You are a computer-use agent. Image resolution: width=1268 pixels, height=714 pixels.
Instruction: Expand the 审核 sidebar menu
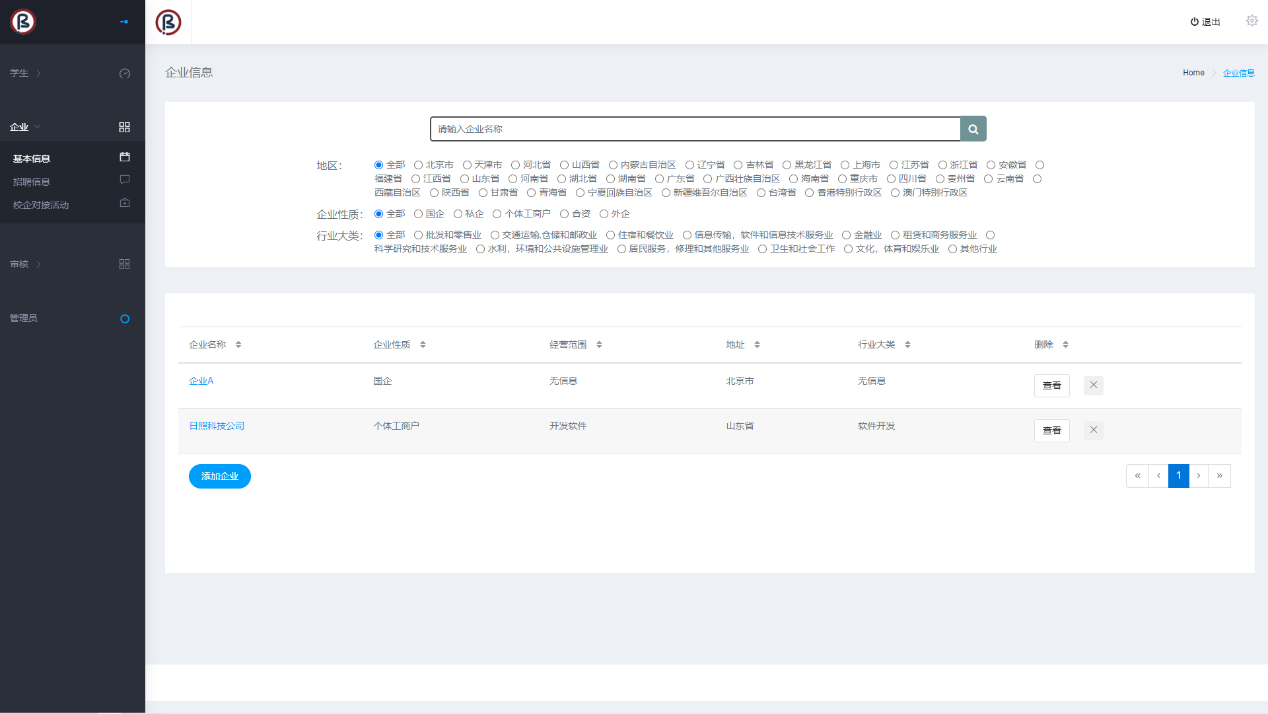pos(25,264)
